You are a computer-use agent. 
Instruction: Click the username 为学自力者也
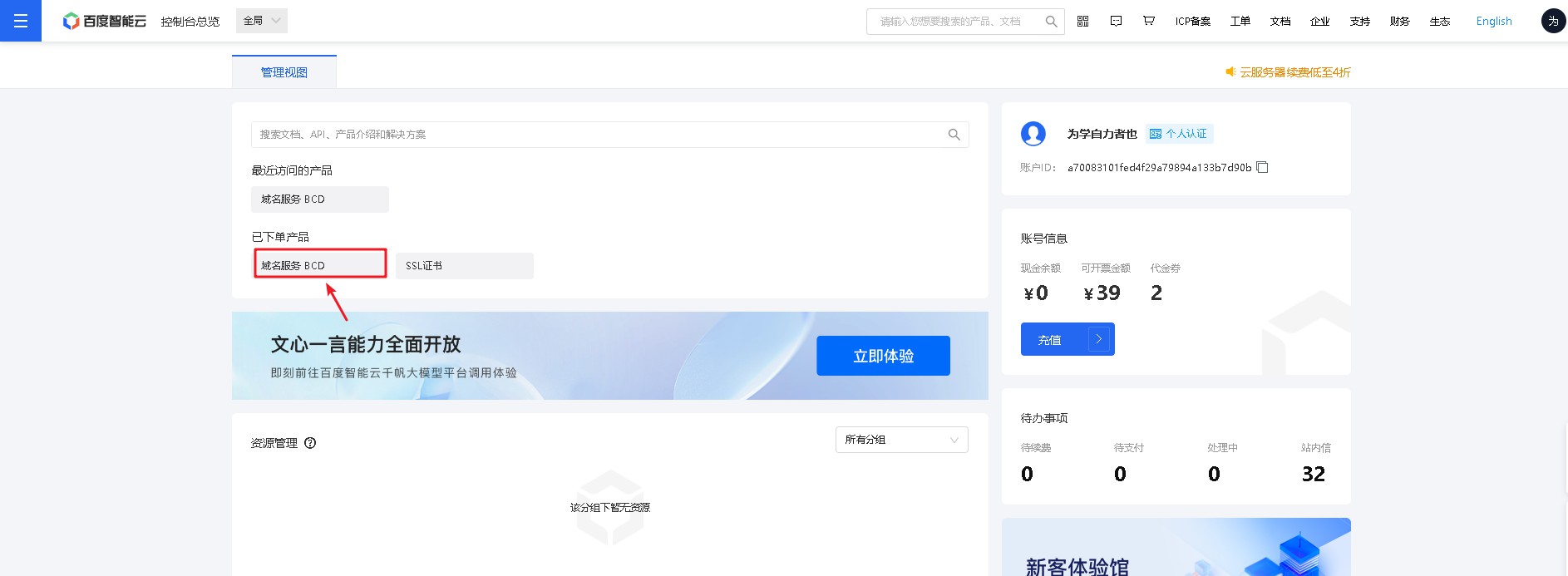coord(1102,134)
